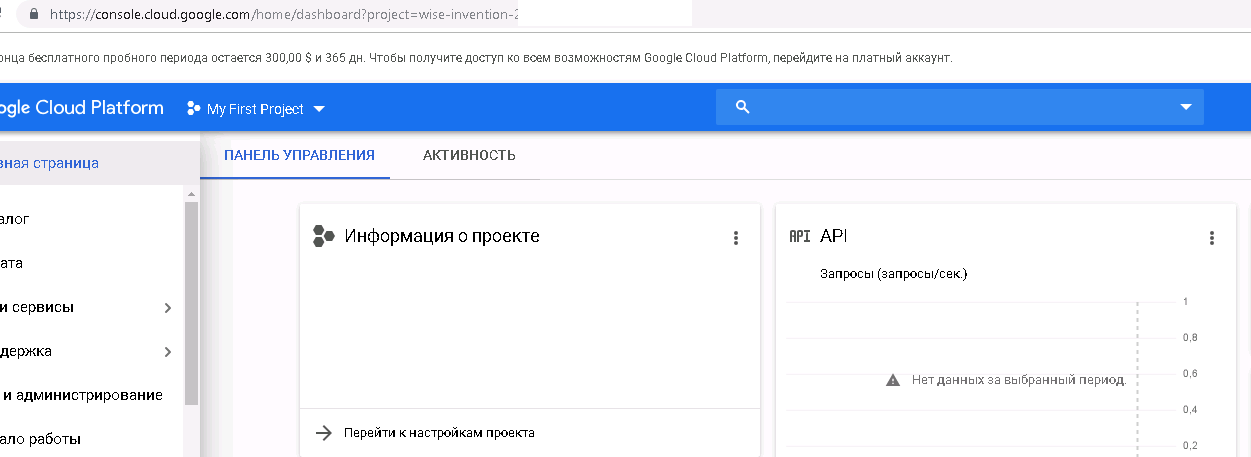Open the Google Cloud Platform home logo

pos(82,108)
